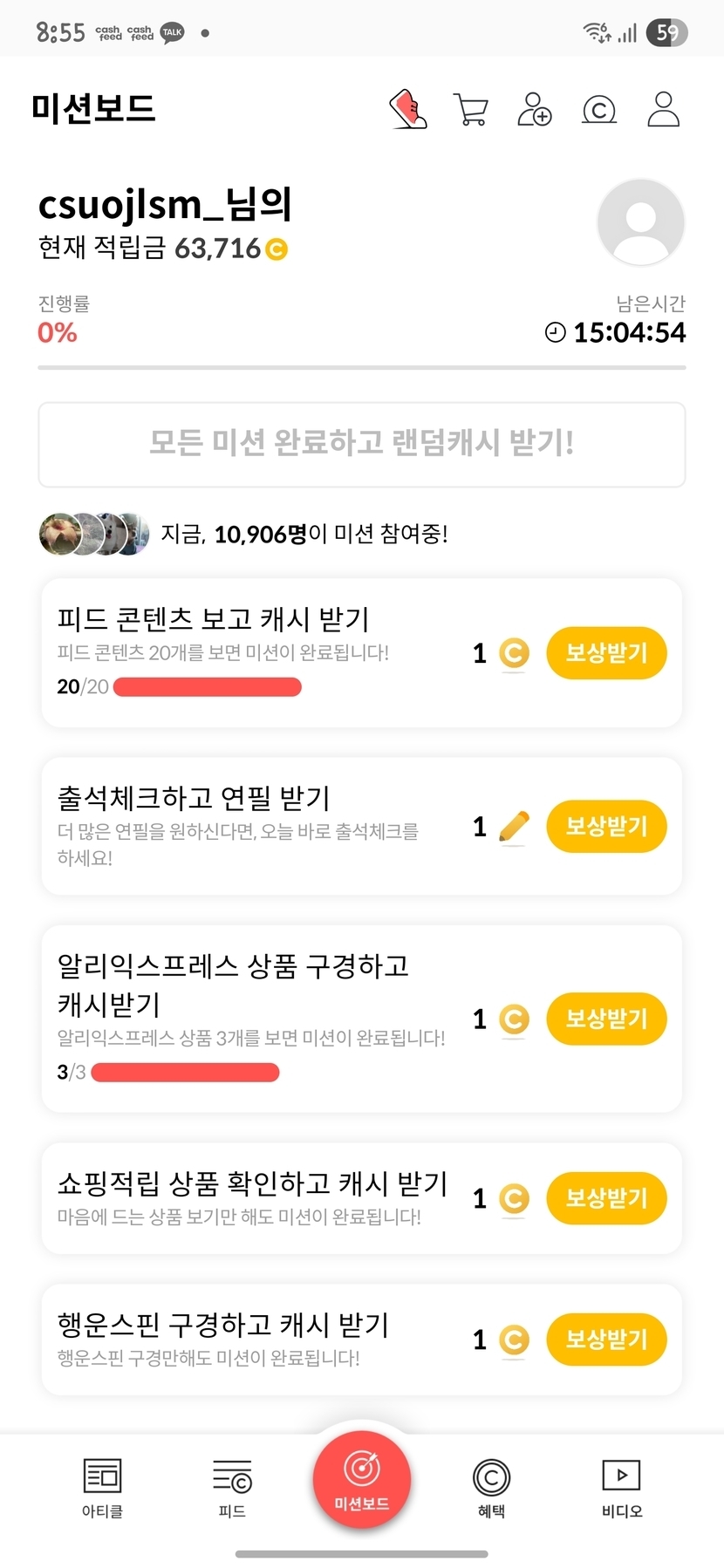Switch to the 피드 tab
The width and height of the screenshot is (724, 1568).
(x=232, y=1488)
